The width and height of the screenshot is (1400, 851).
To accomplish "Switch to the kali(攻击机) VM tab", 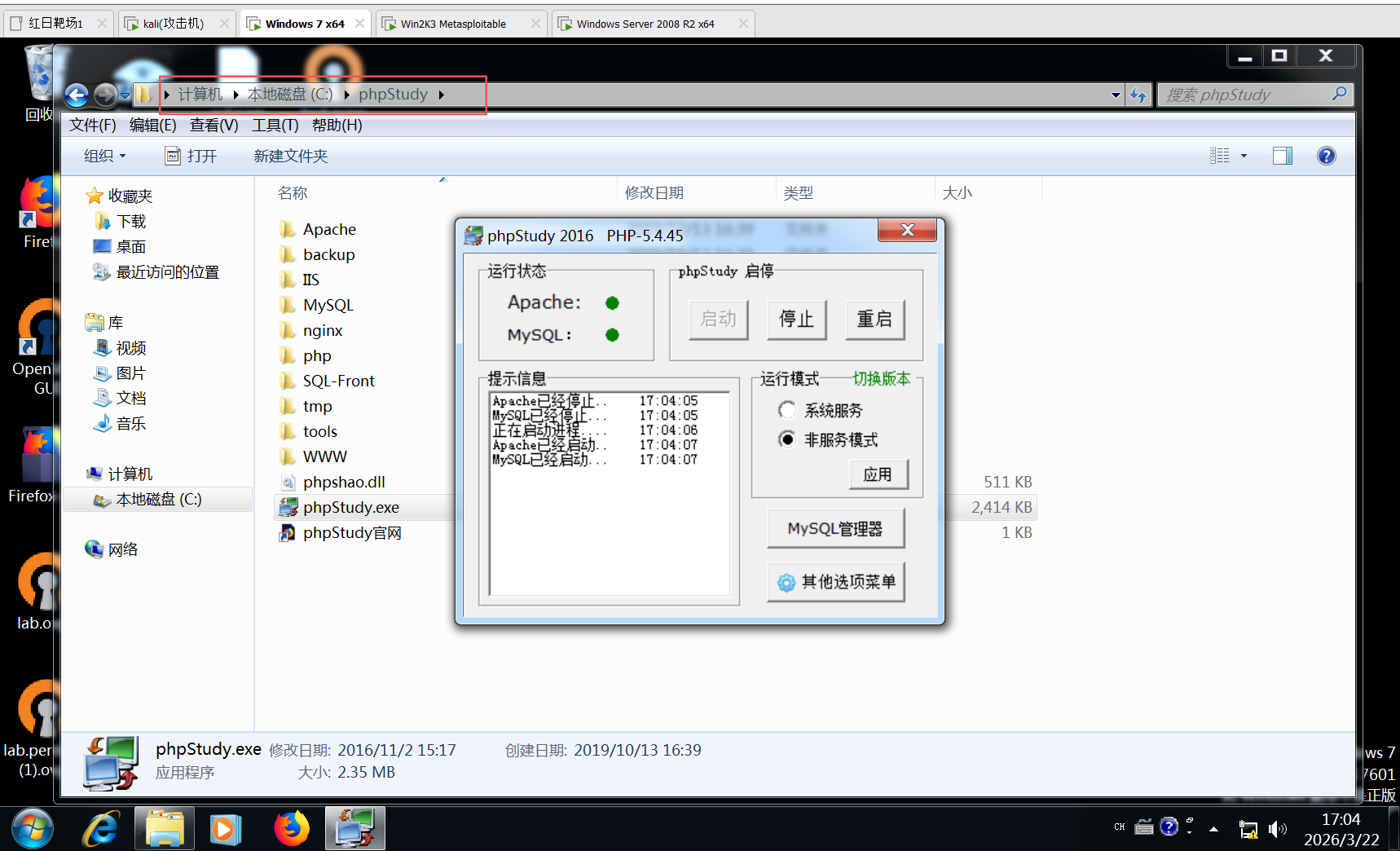I will [176, 24].
